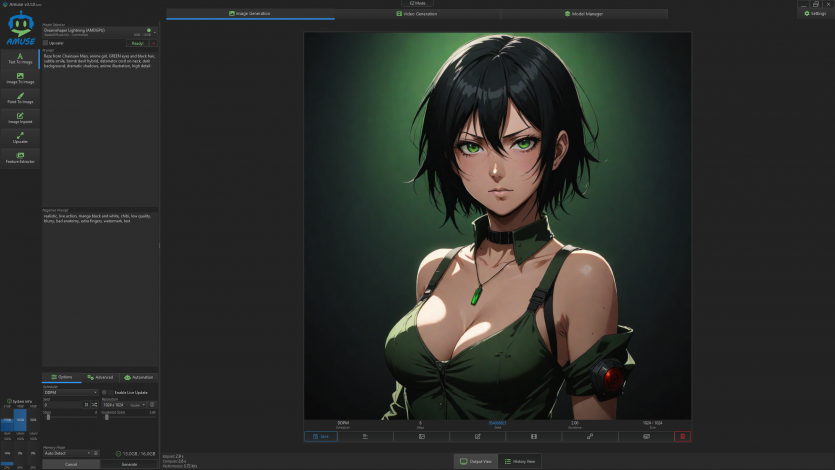Open the Model Manager tab

pyautogui.click(x=583, y=14)
